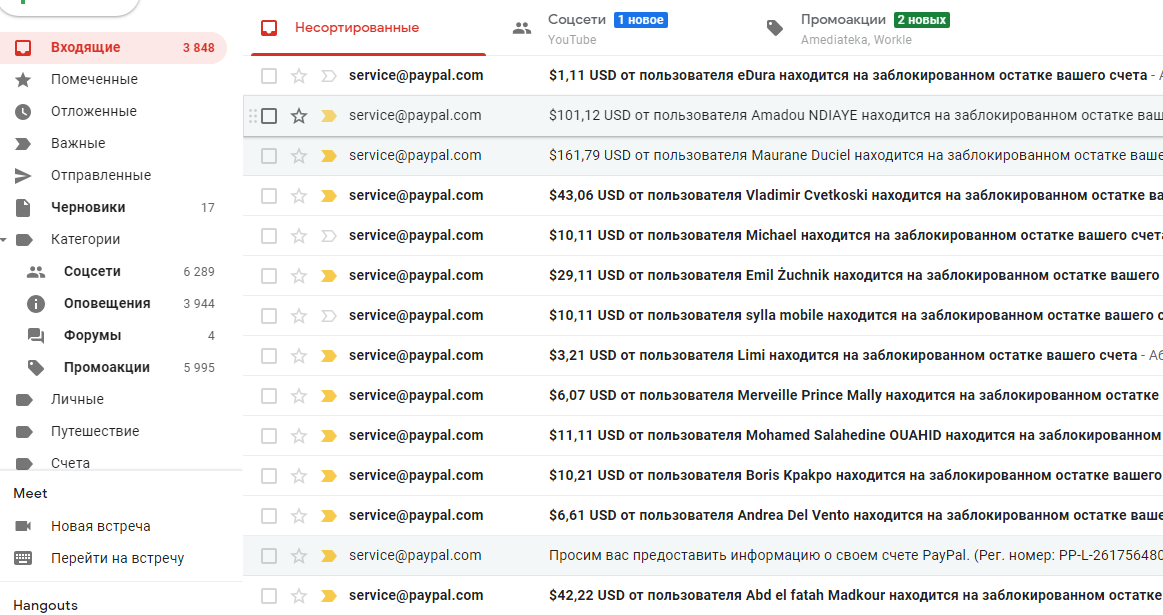
Task: Star the Maurane Duciel email
Action: pyautogui.click(x=299, y=156)
